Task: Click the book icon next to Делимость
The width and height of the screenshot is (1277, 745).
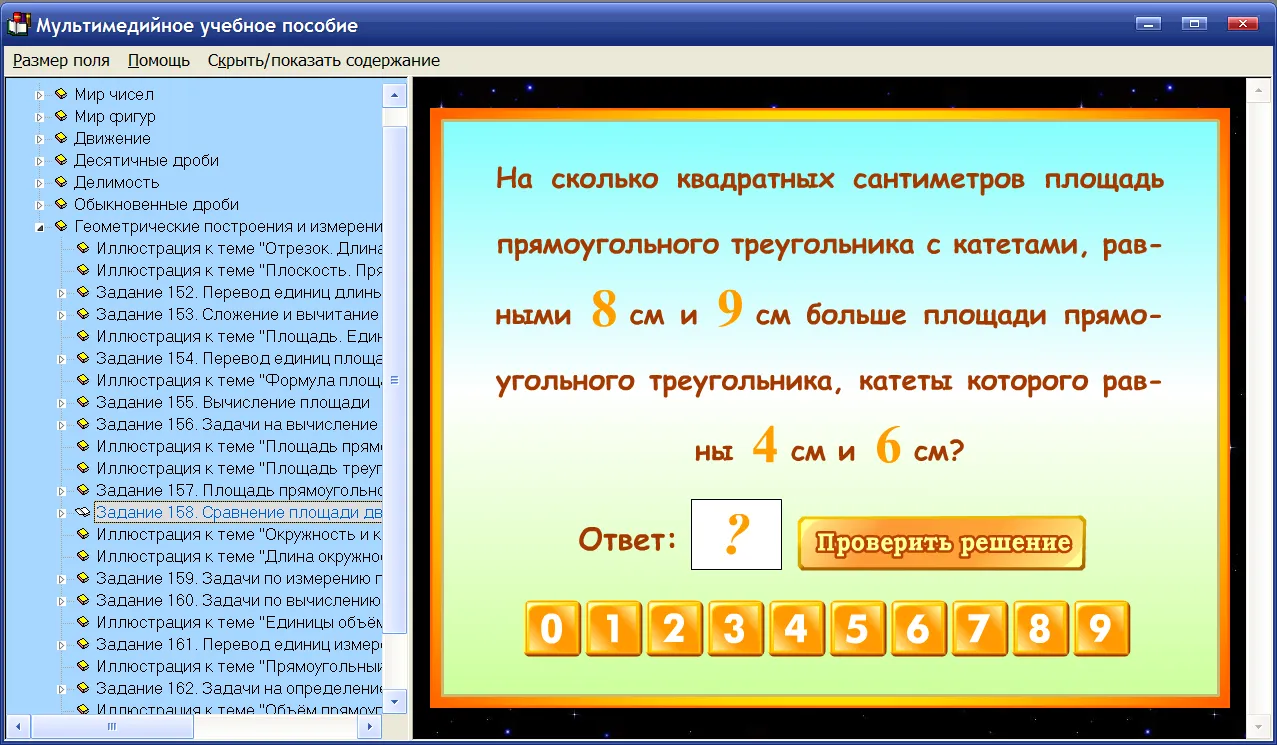Action: click(61, 182)
